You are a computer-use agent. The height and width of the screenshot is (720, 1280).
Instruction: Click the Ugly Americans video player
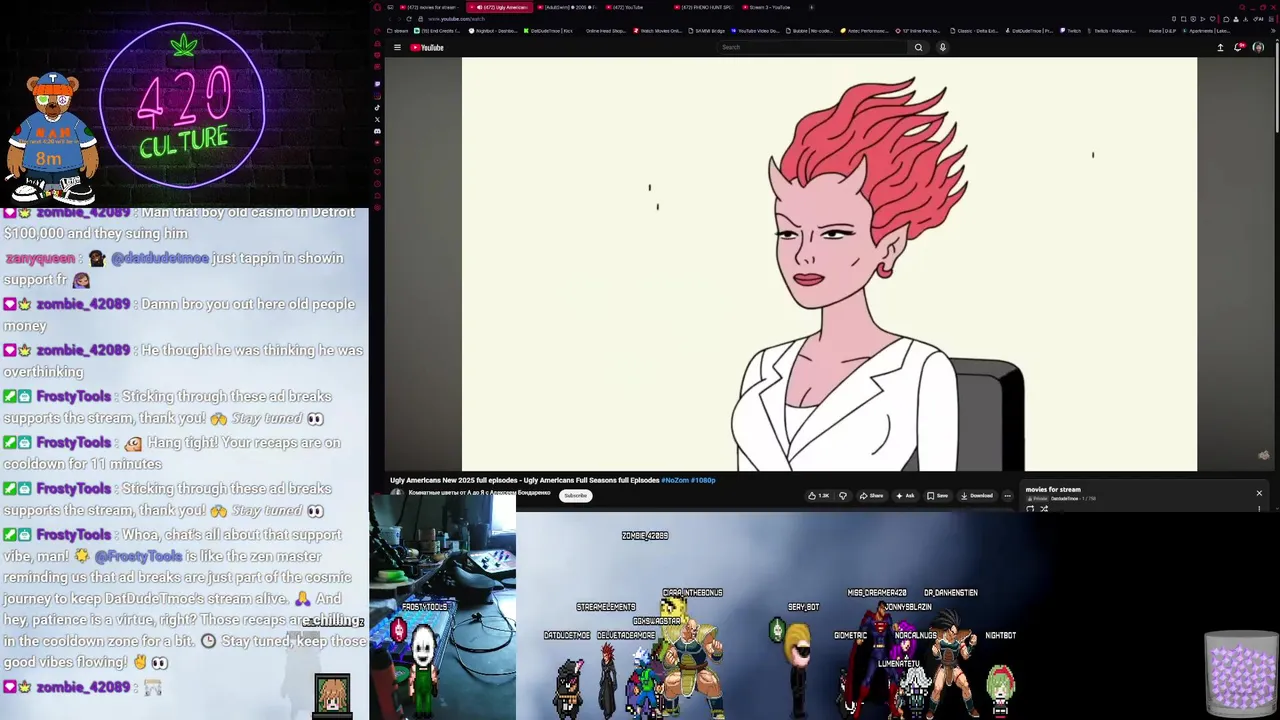[829, 264]
